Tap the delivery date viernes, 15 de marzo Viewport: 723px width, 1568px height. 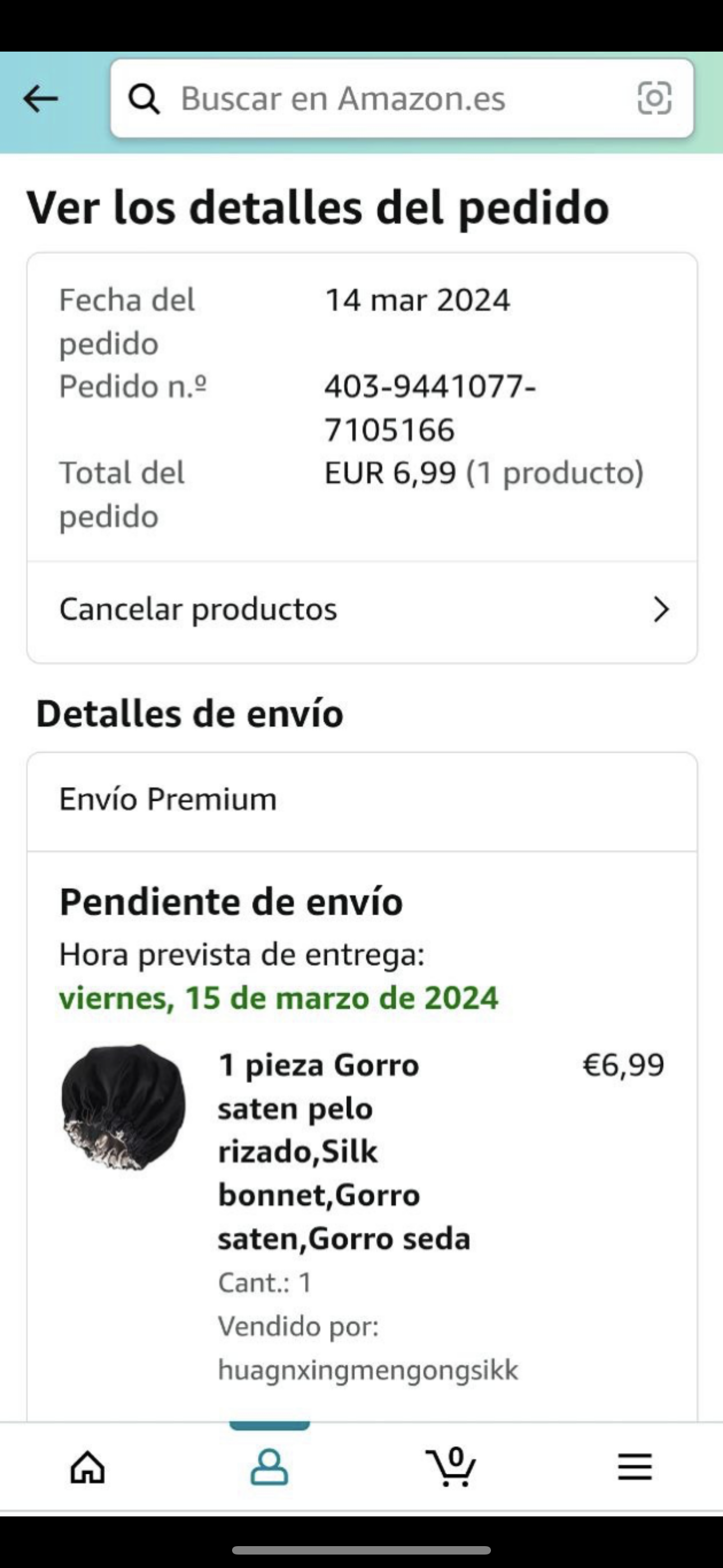point(279,998)
